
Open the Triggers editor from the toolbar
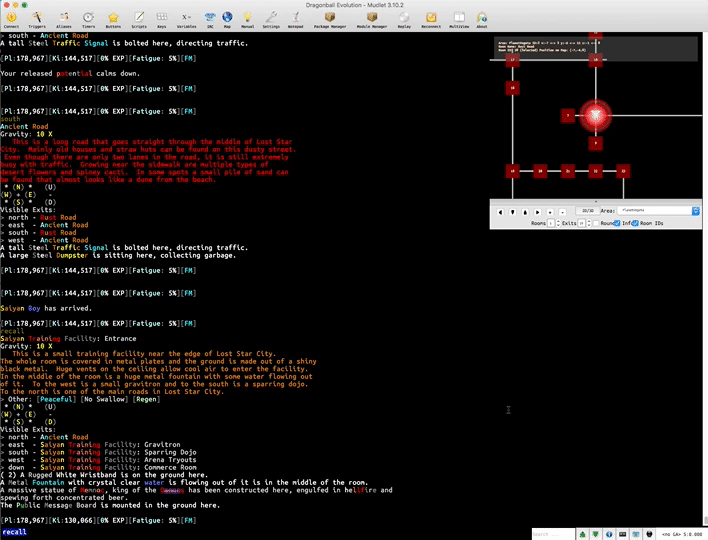pos(36,17)
